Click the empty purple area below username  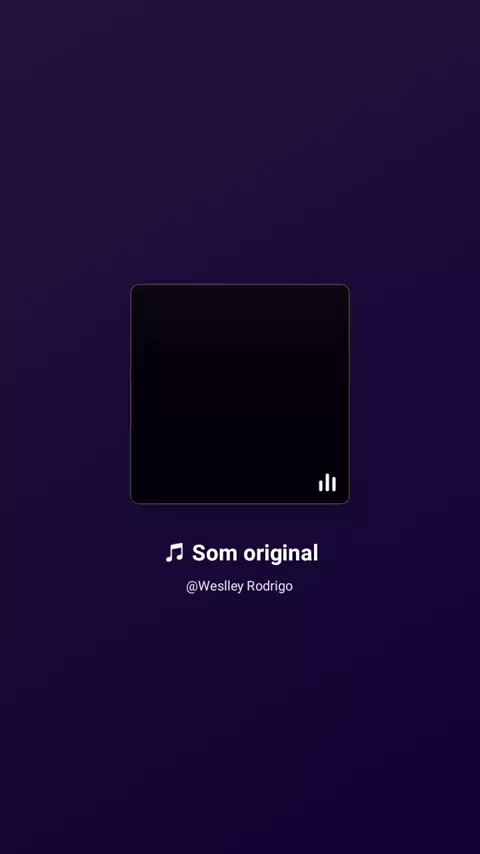[240, 724]
